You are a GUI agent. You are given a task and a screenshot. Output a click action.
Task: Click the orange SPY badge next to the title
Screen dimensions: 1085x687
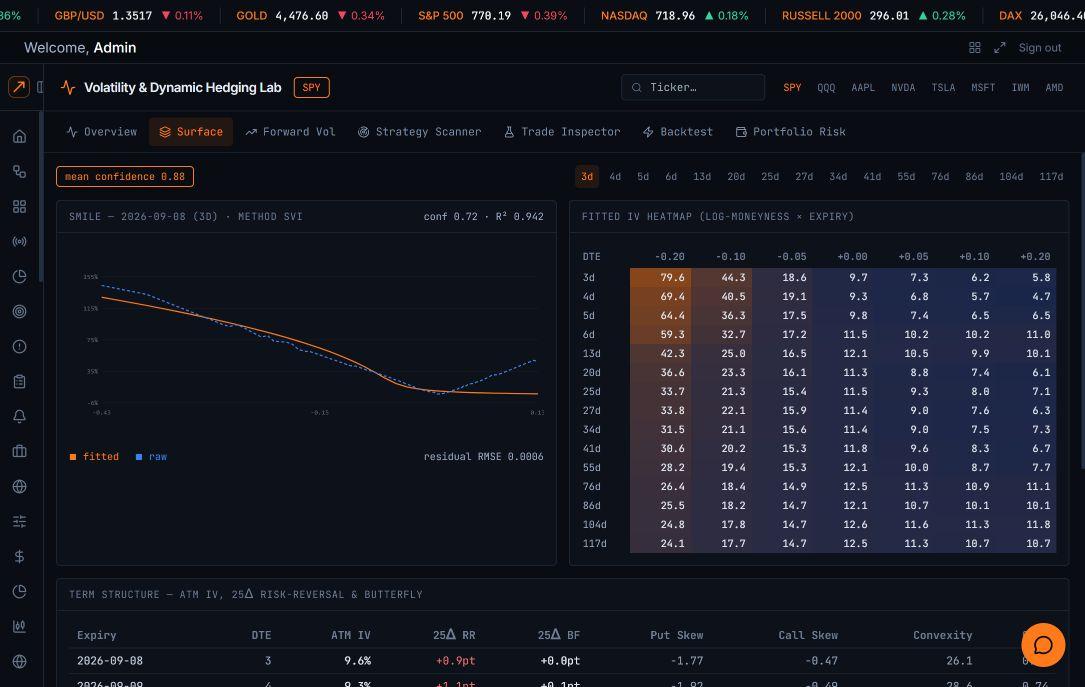(x=311, y=87)
